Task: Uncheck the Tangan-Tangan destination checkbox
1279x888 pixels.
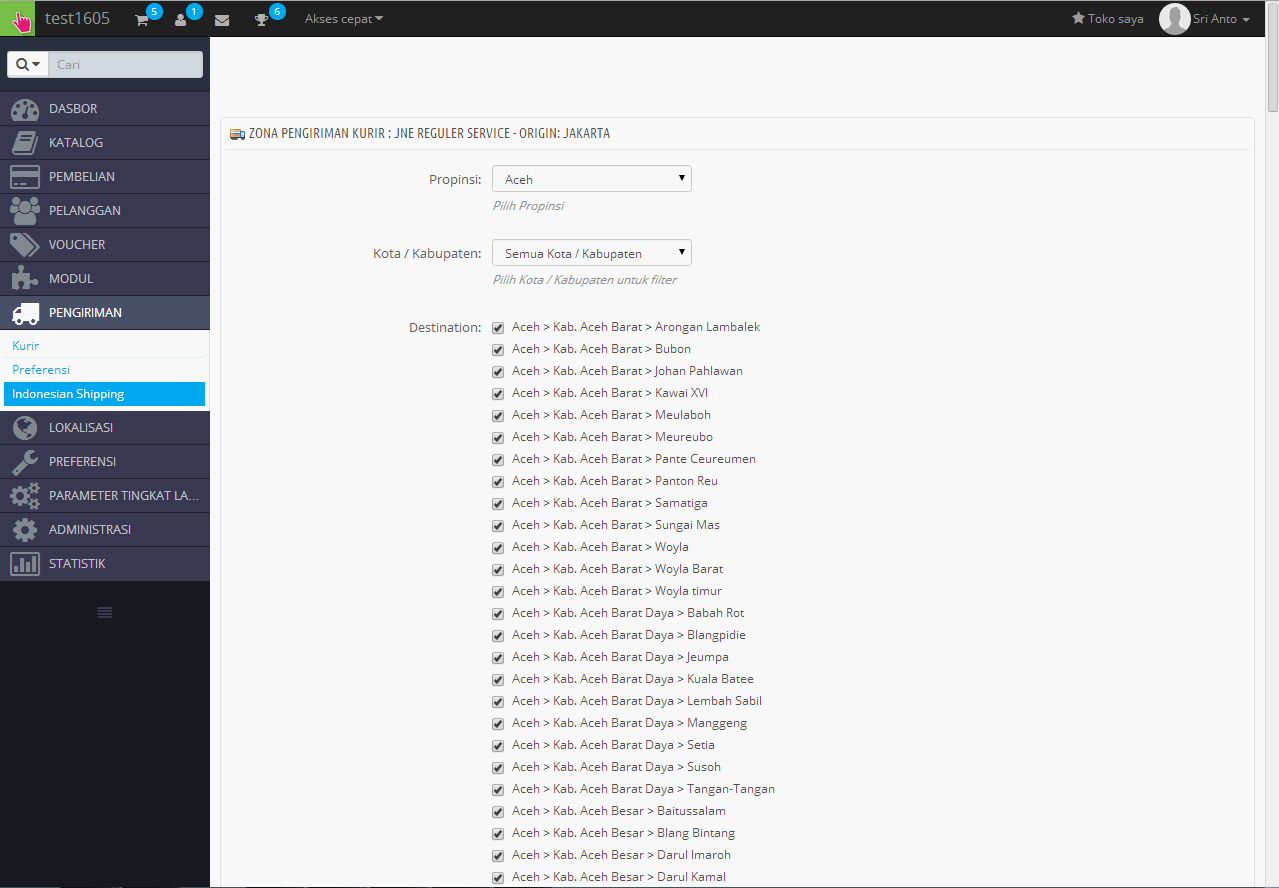Action: pos(498,790)
